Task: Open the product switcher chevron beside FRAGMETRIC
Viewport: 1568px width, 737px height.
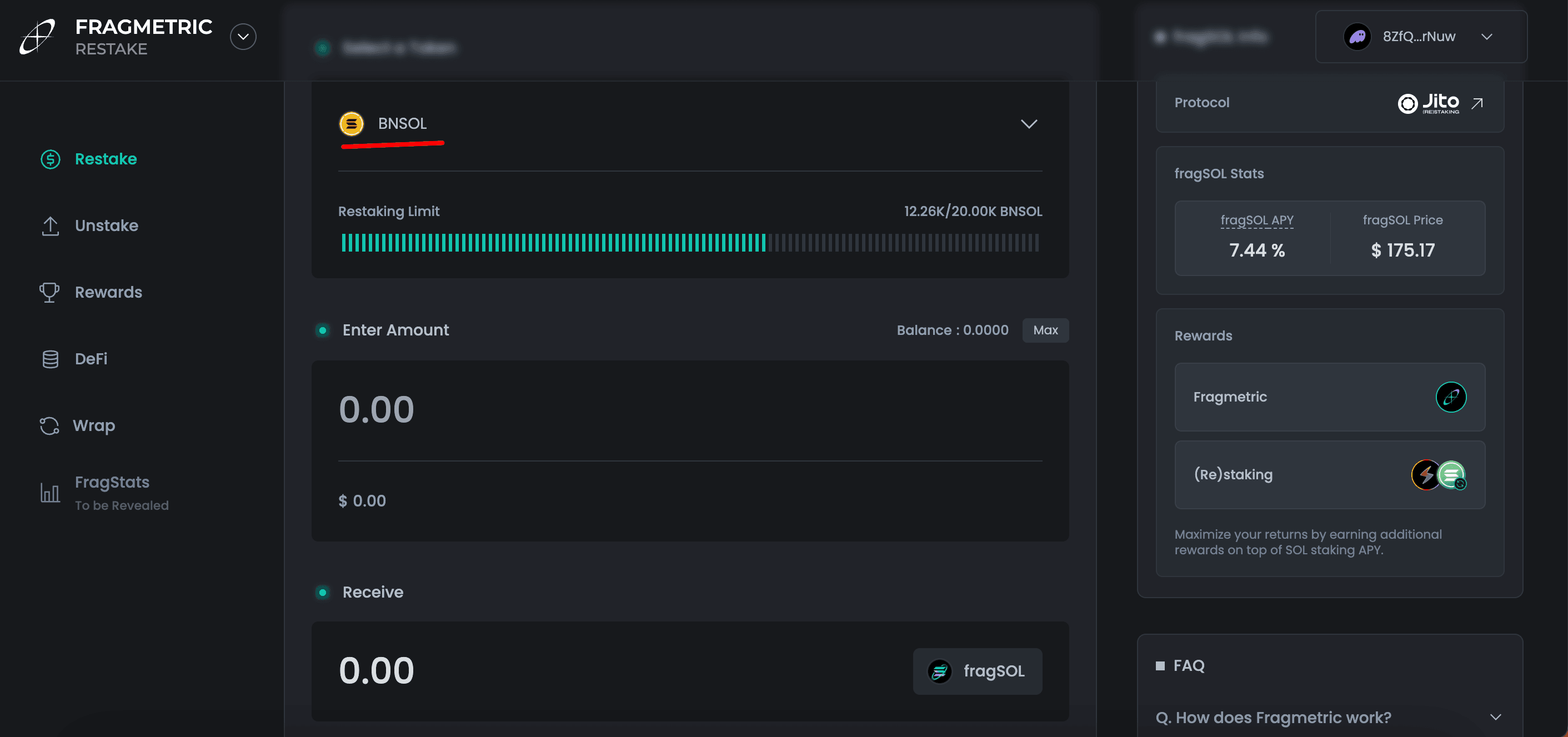Action: coord(243,37)
